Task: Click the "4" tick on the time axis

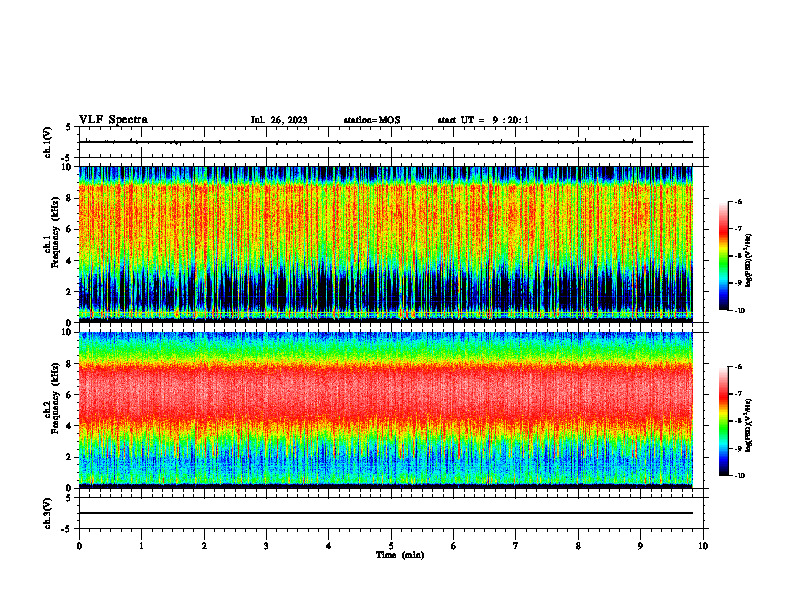Action: [329, 546]
